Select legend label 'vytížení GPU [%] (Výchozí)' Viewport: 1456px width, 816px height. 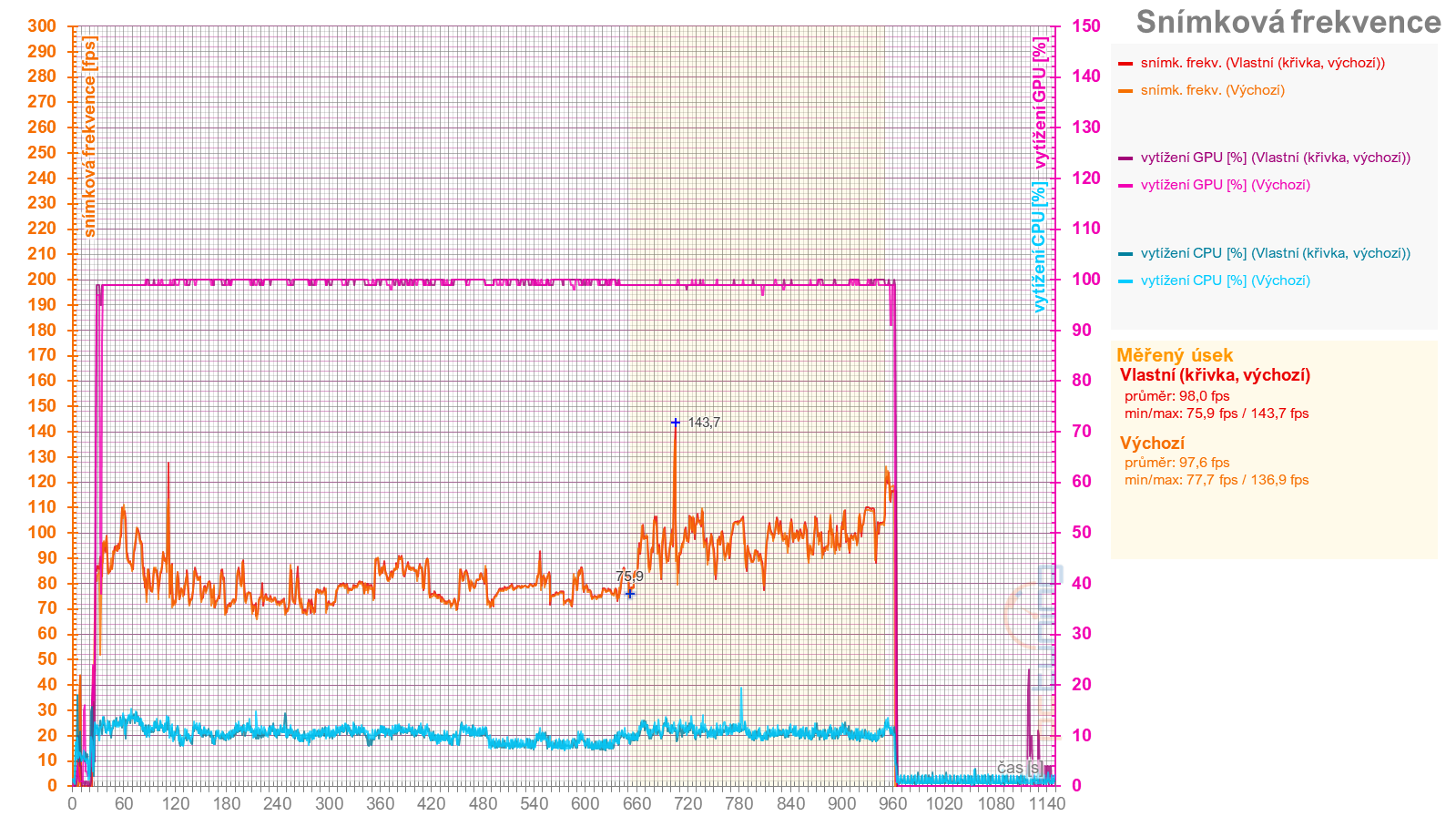[x=1226, y=185]
